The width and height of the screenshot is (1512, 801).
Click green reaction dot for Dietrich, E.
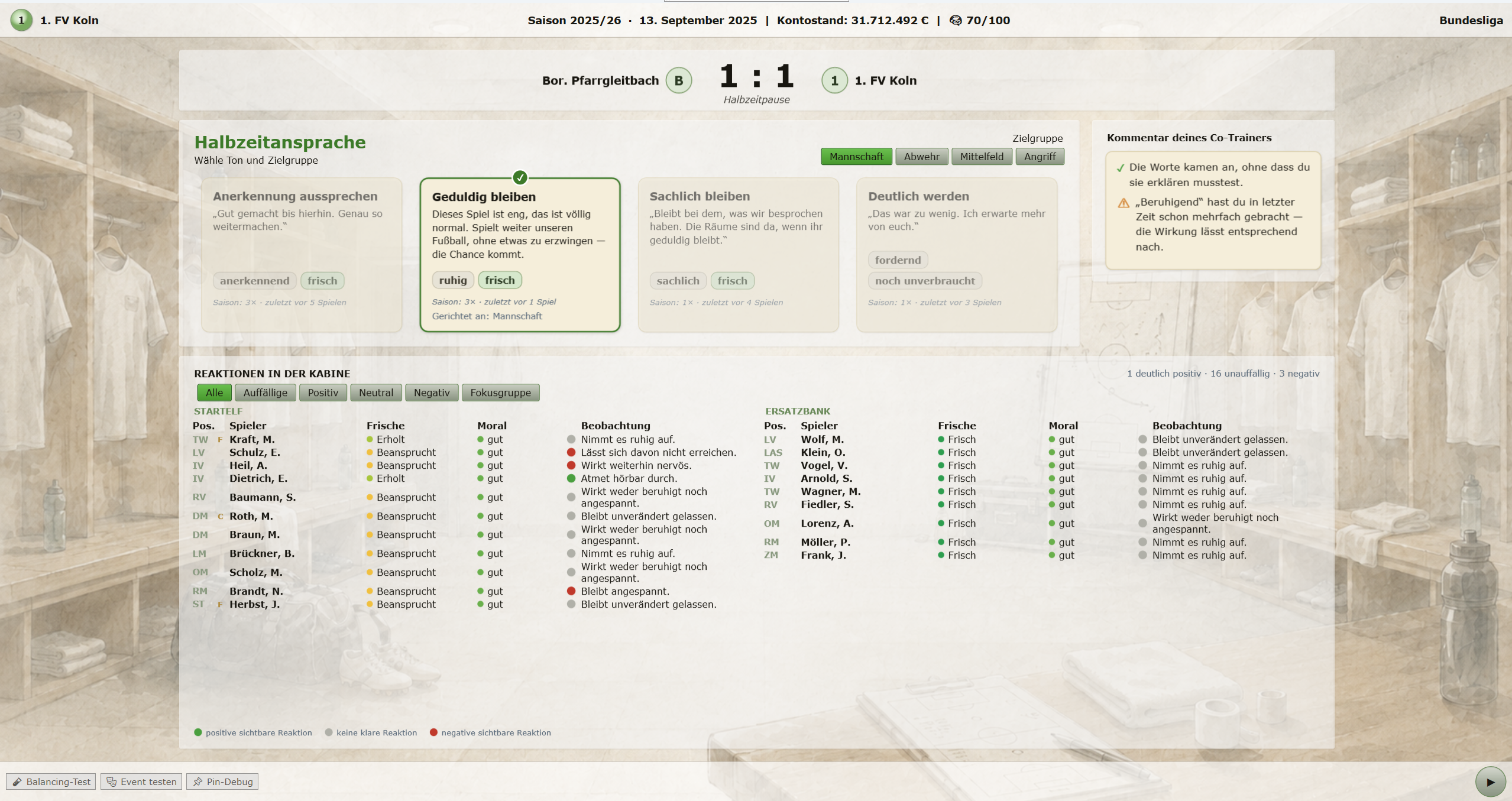571,478
